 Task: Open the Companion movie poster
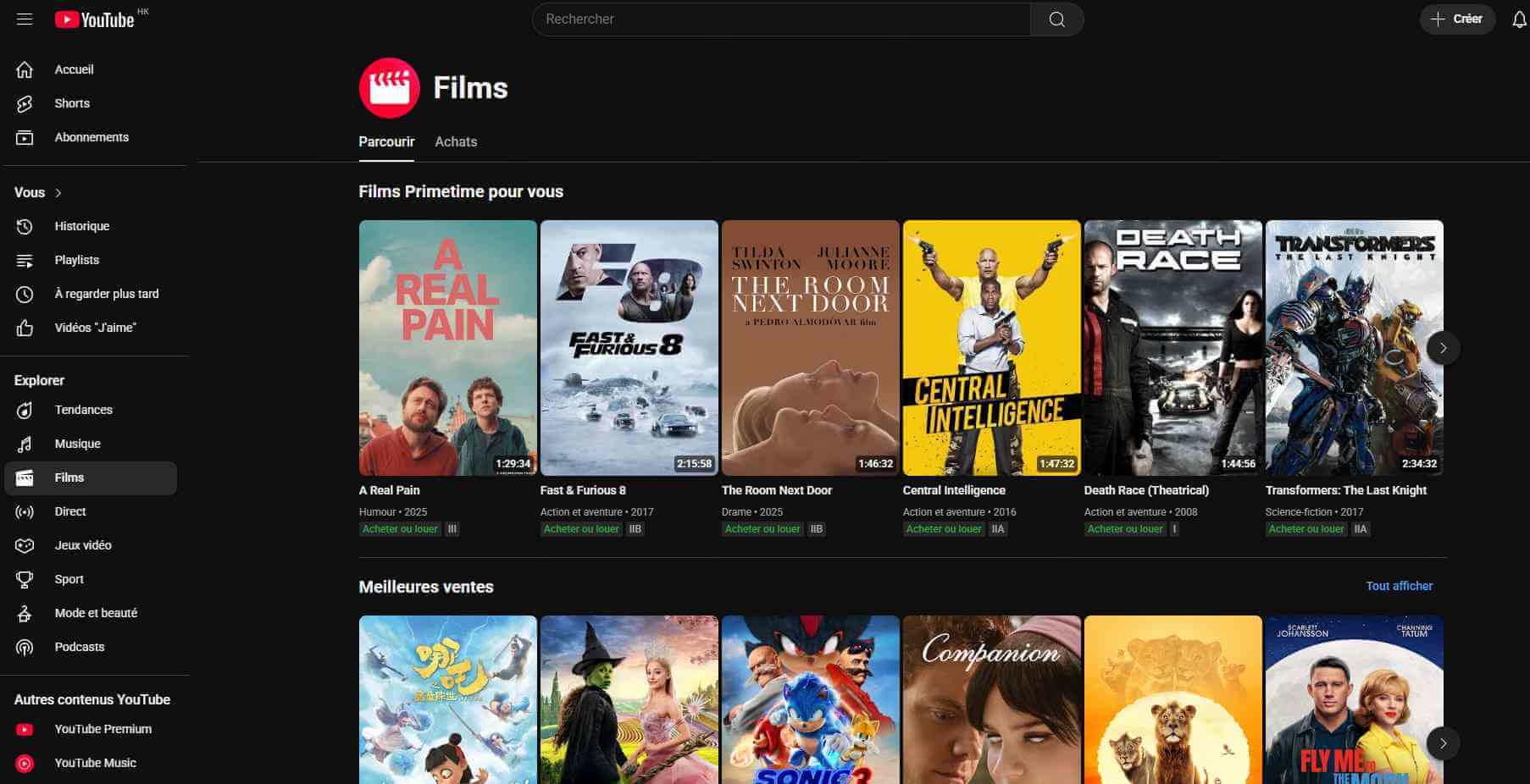(x=992, y=700)
